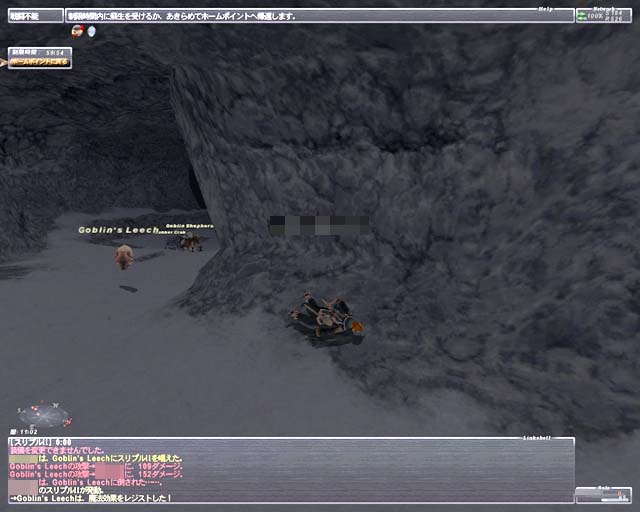Click the 戦闘不能 status box
The width and height of the screenshot is (640, 512).
(36, 16)
